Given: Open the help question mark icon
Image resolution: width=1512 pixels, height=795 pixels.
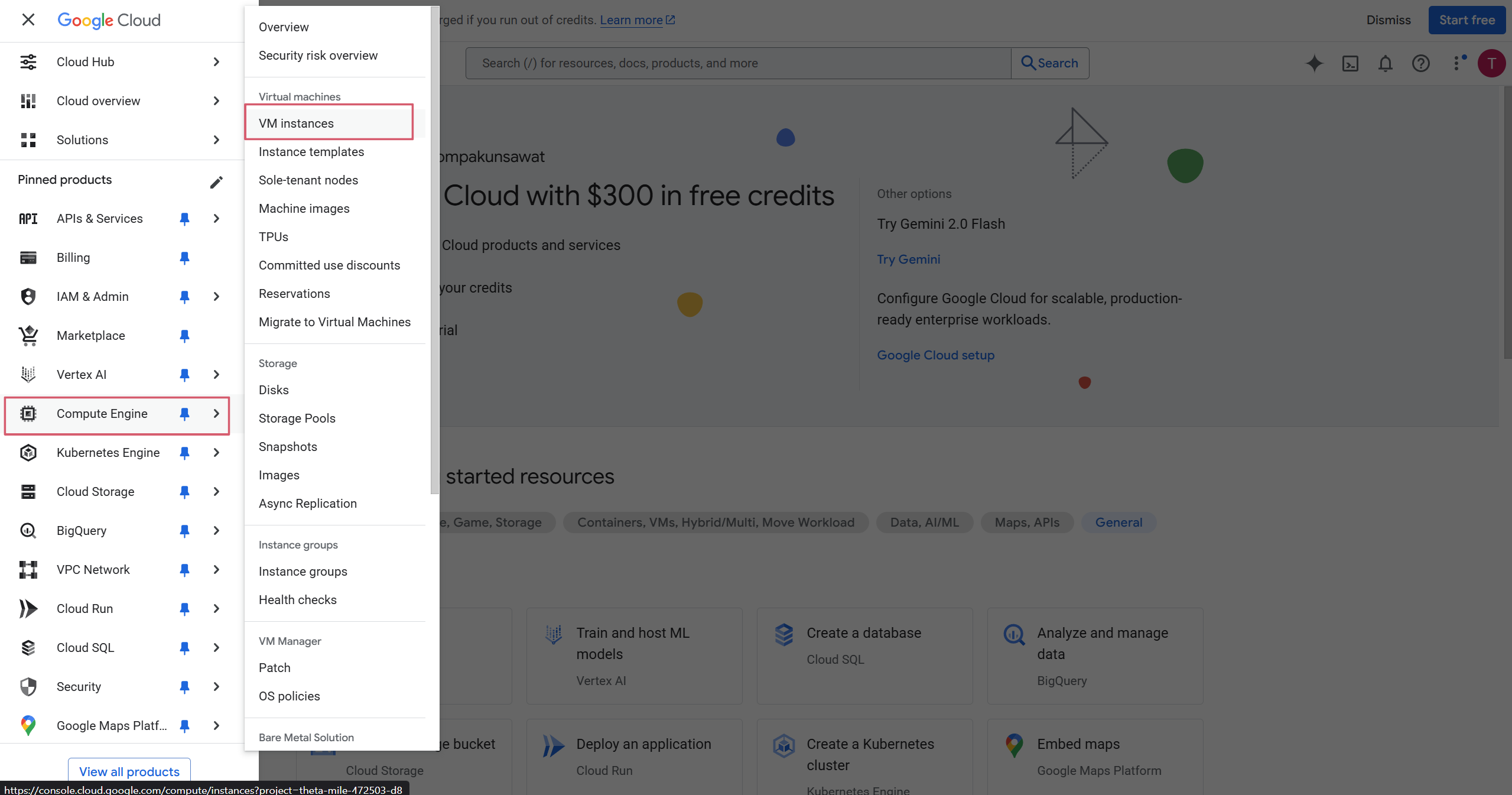Looking at the screenshot, I should (1420, 63).
